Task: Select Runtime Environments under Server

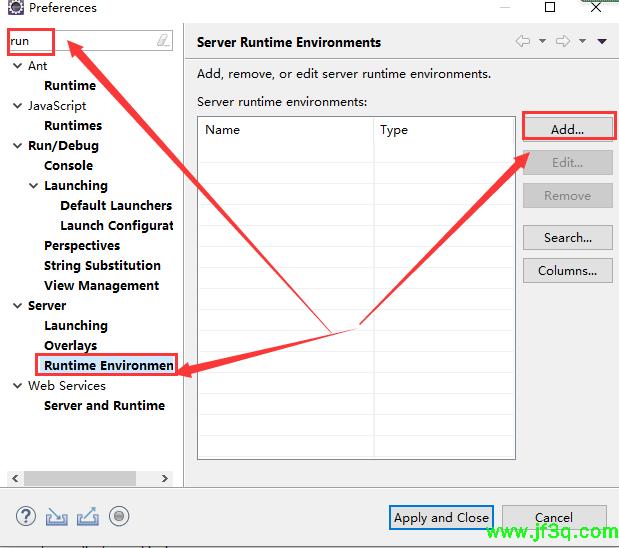Action: pyautogui.click(x=108, y=366)
